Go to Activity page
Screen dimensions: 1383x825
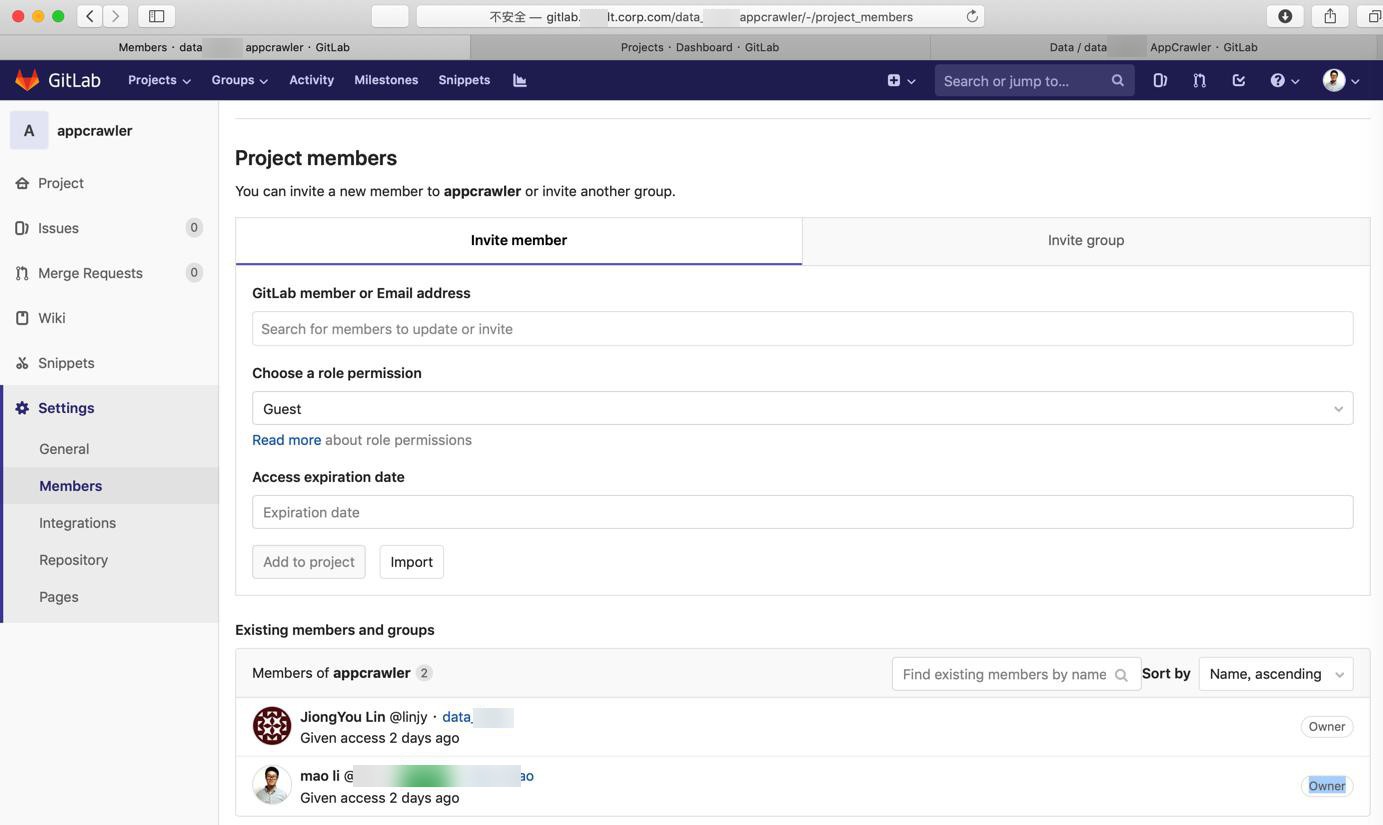tap(311, 80)
